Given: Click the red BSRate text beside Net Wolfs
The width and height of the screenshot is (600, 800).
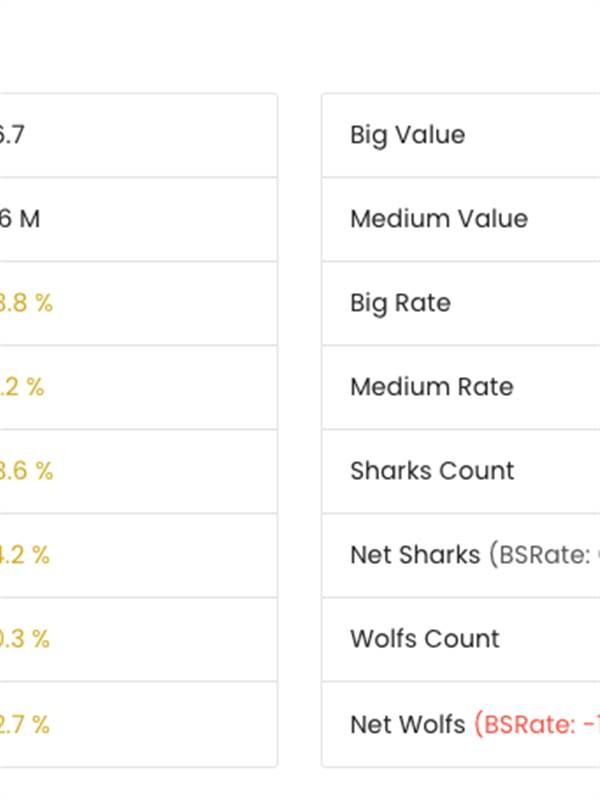Looking at the screenshot, I should (x=537, y=724).
